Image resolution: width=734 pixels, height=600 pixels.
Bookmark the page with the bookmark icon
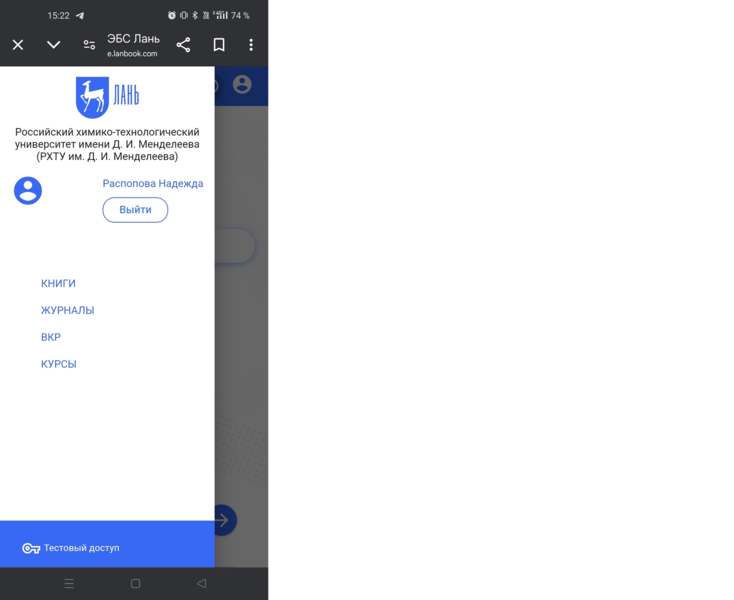tap(219, 45)
